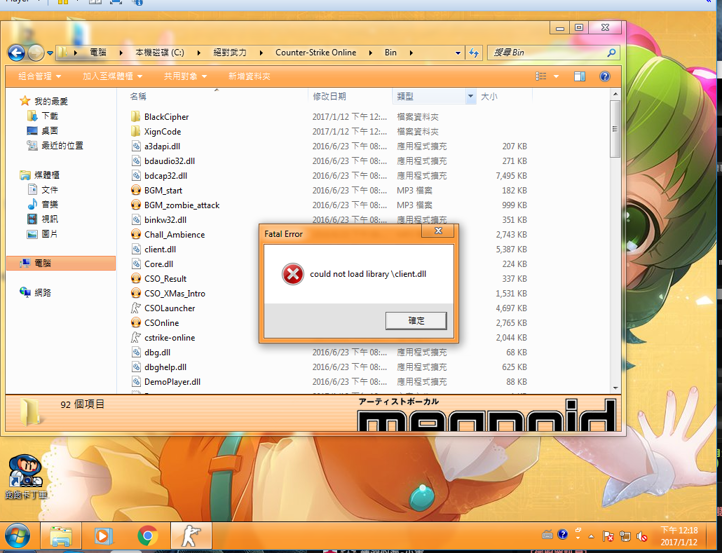
Task: Click the Counter-Strike Online breadcrumb segment
Action: coord(316,52)
